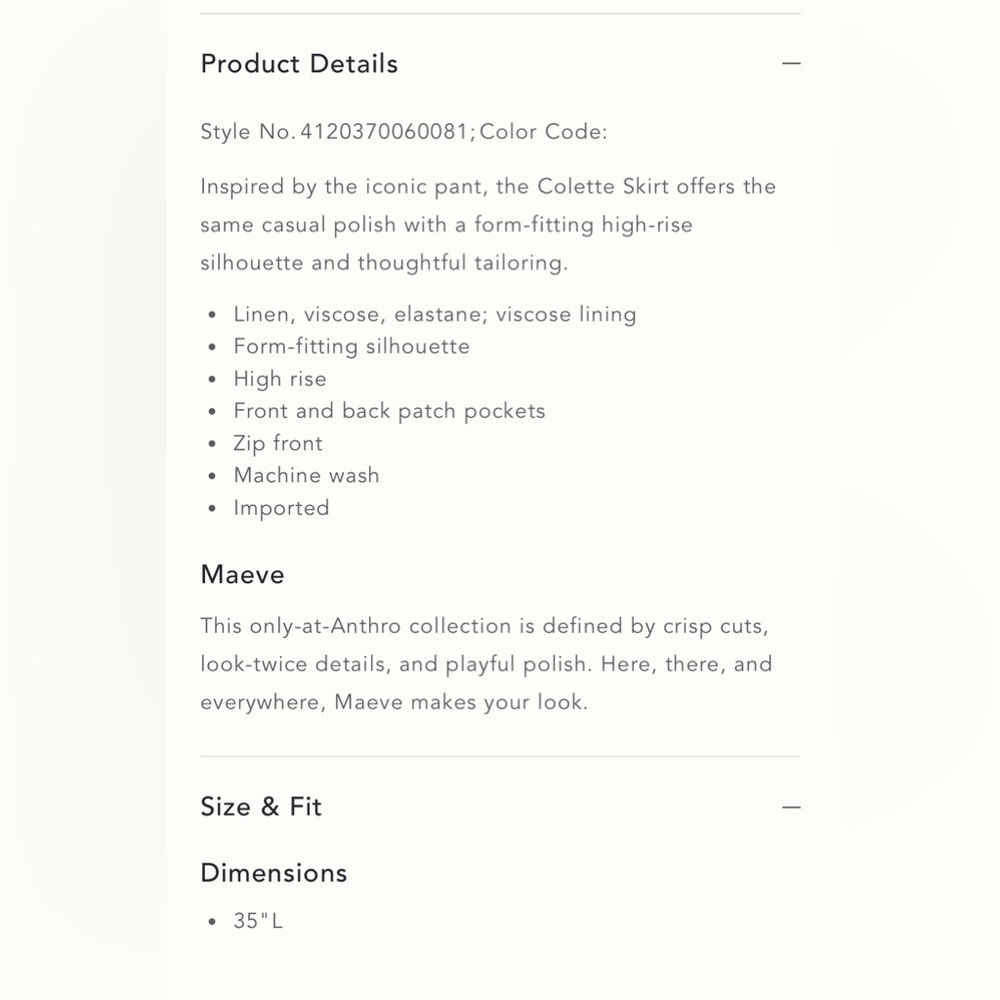Click the Form-fitting silhouette bullet
This screenshot has width=1000, height=1000.
tap(351, 346)
